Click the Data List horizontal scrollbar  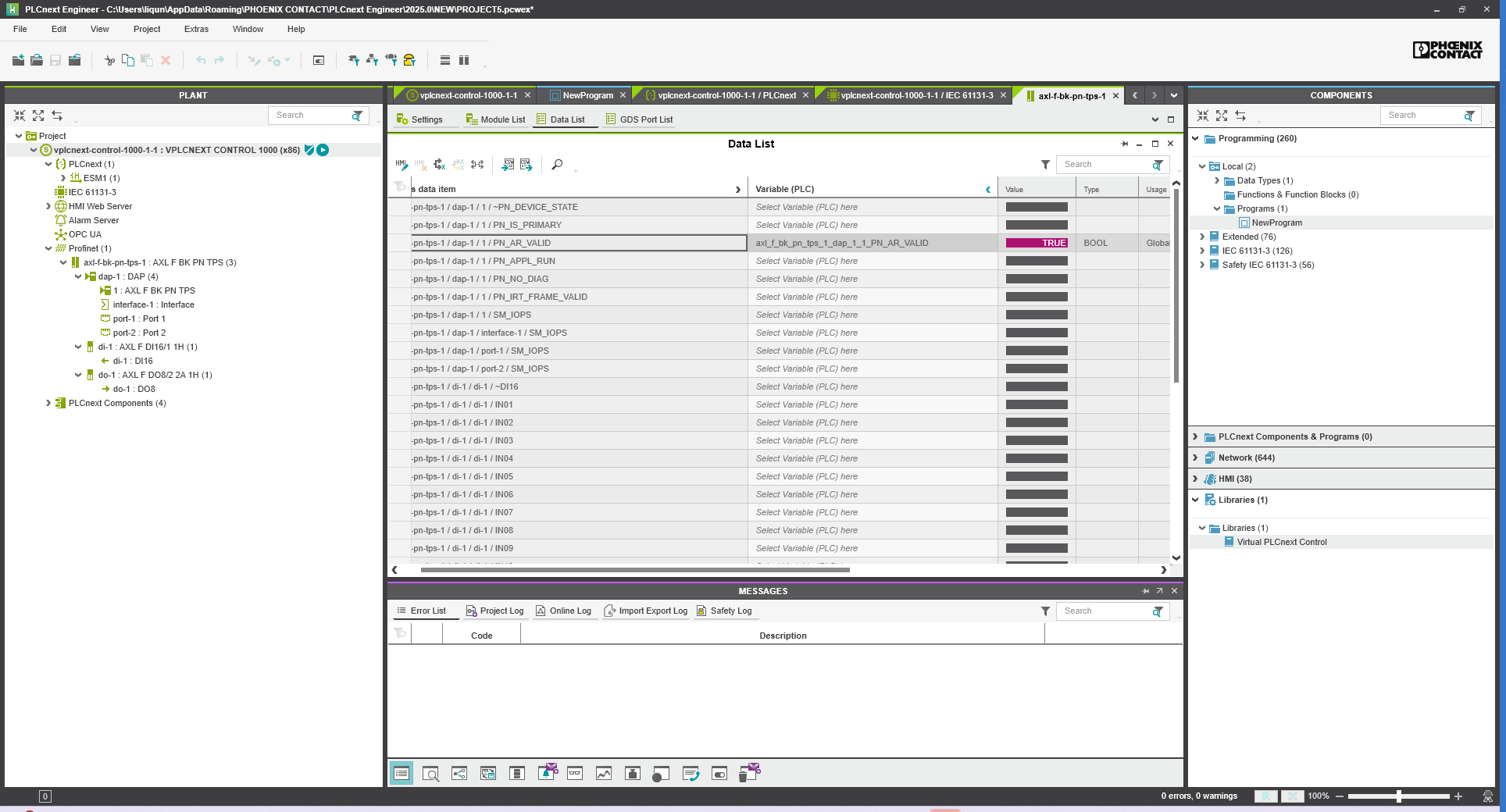coord(635,570)
